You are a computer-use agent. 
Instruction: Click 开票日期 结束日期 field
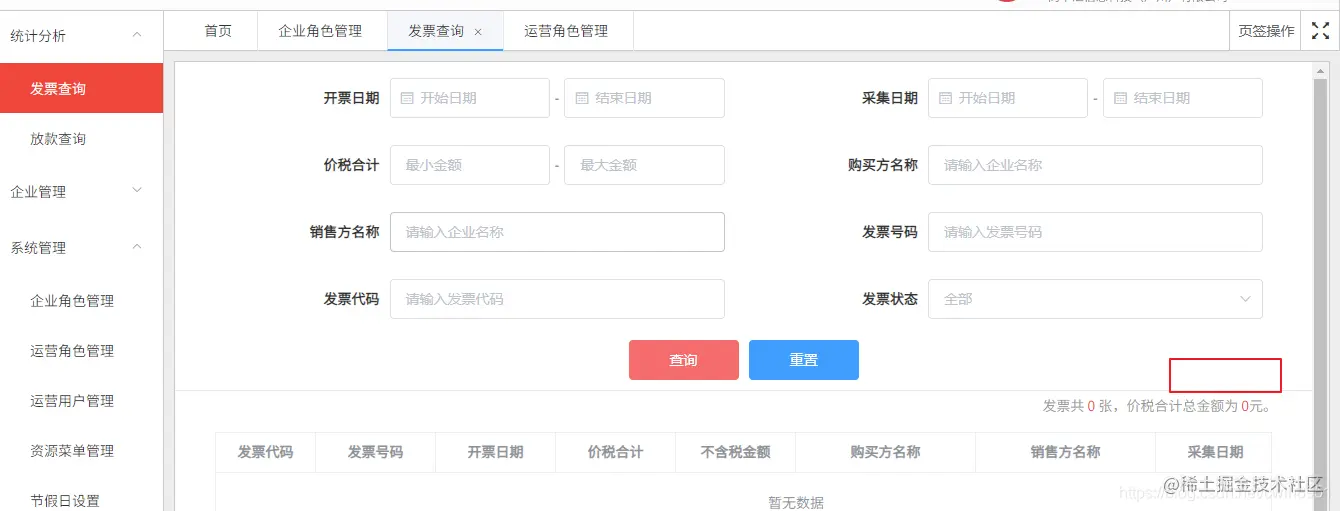645,98
